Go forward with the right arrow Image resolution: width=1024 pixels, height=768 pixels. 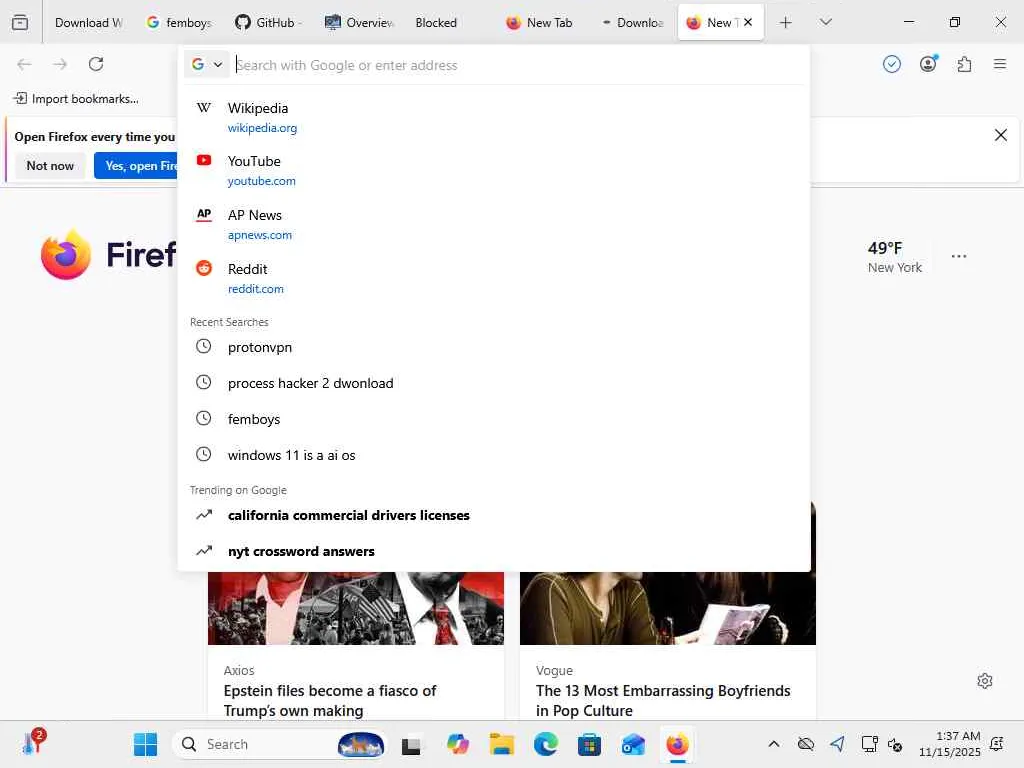coord(60,64)
